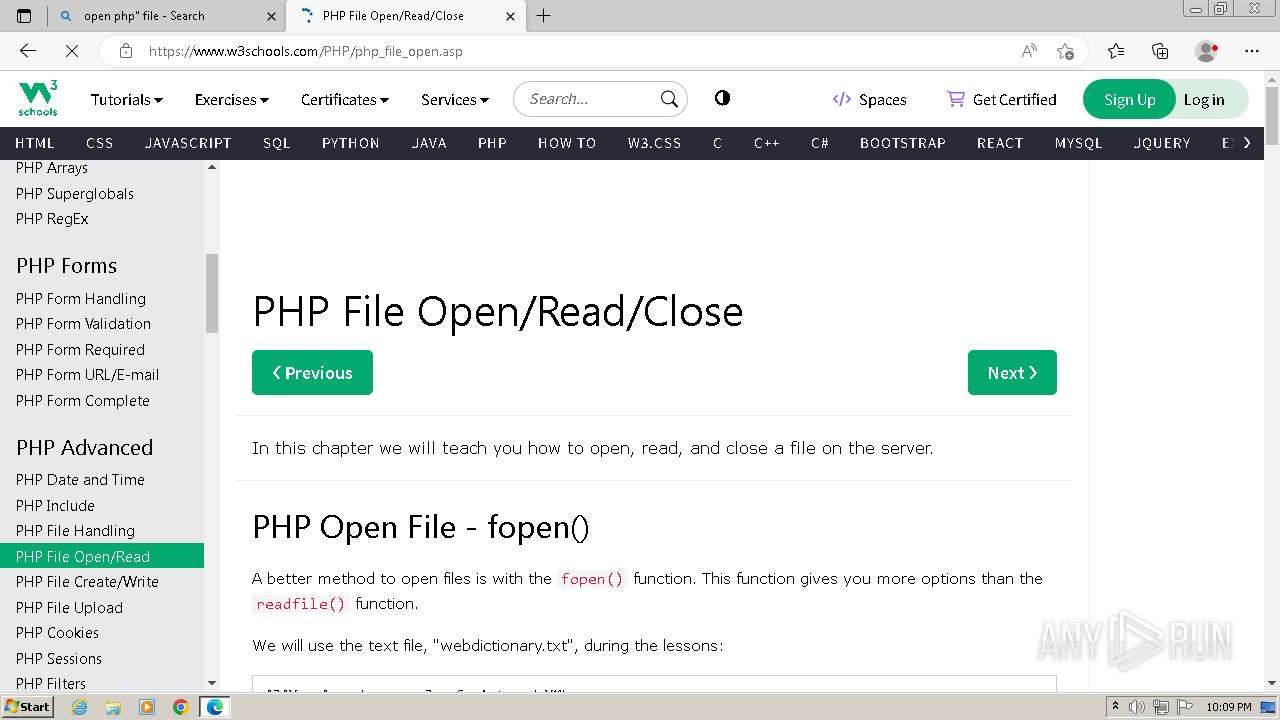This screenshot has width=1280, height=720.
Task: Click the Sign Up button
Action: (1129, 99)
